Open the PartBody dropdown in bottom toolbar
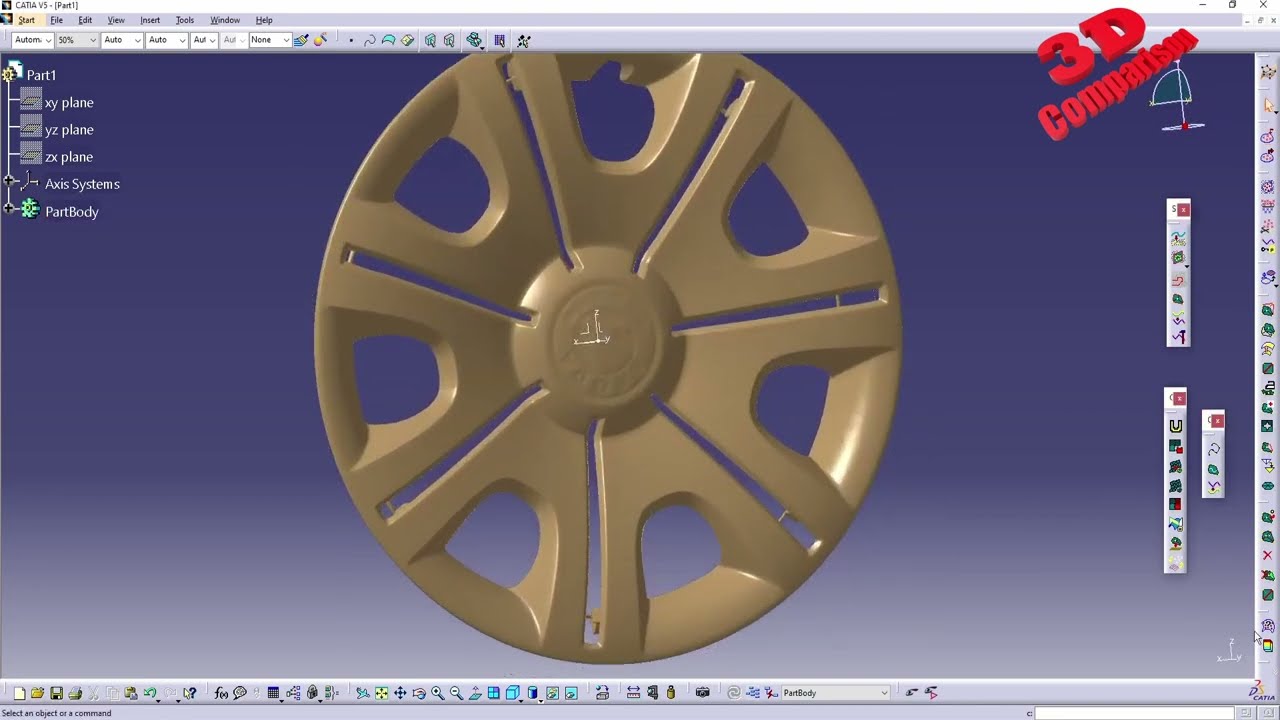The height and width of the screenshot is (720, 1280). [835, 693]
